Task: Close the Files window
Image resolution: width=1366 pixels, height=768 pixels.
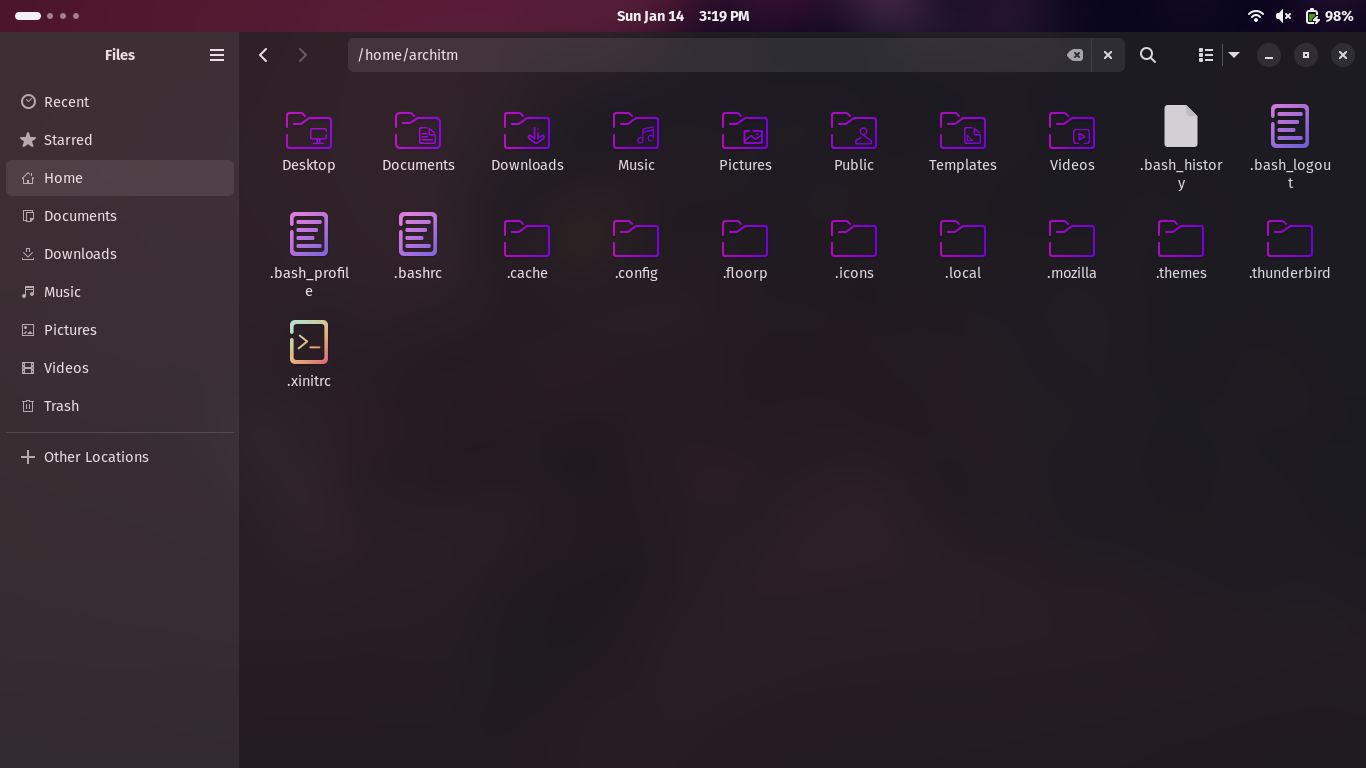Action: click(1342, 55)
